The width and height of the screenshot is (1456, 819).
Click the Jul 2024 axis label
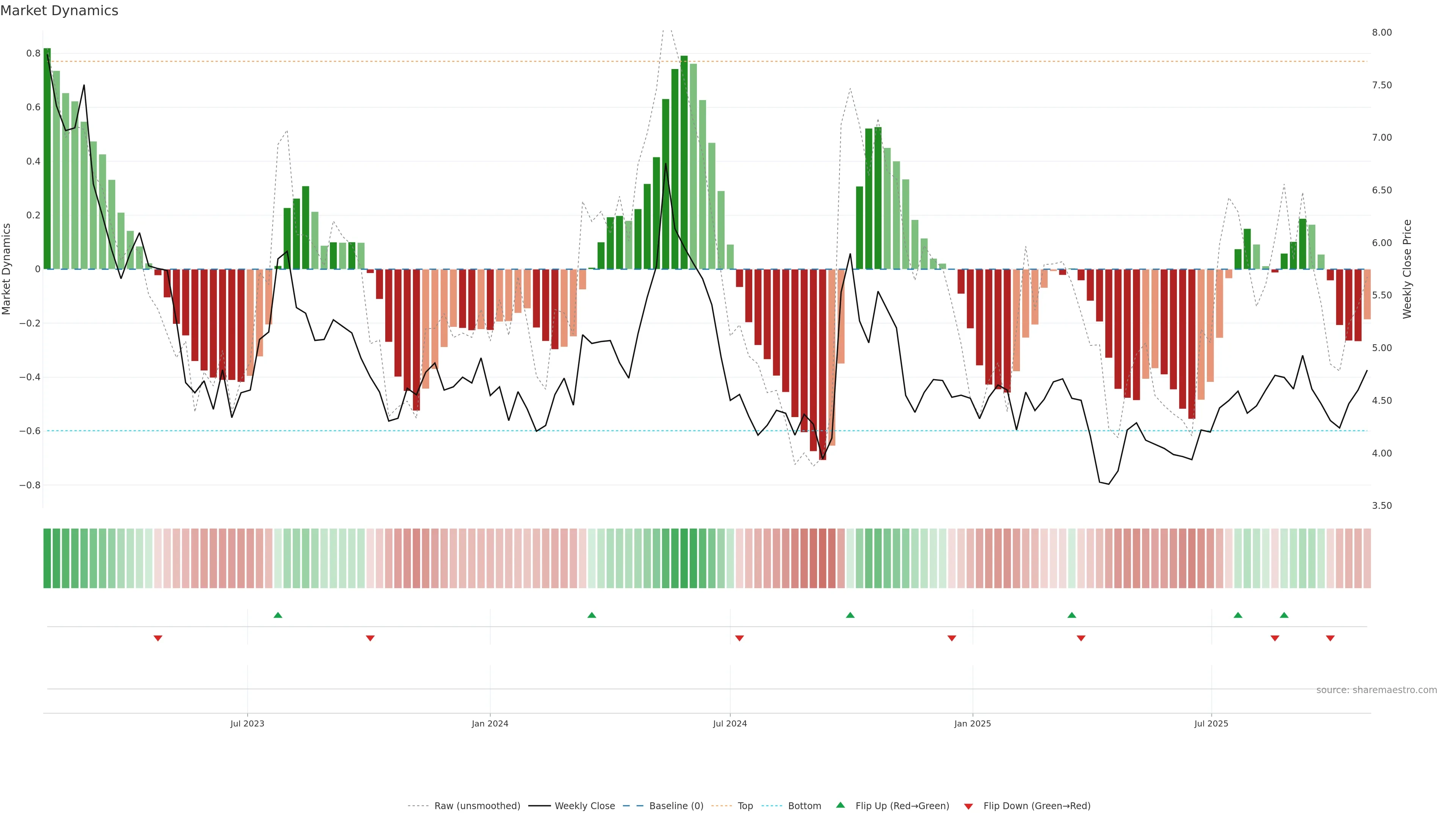click(x=730, y=723)
